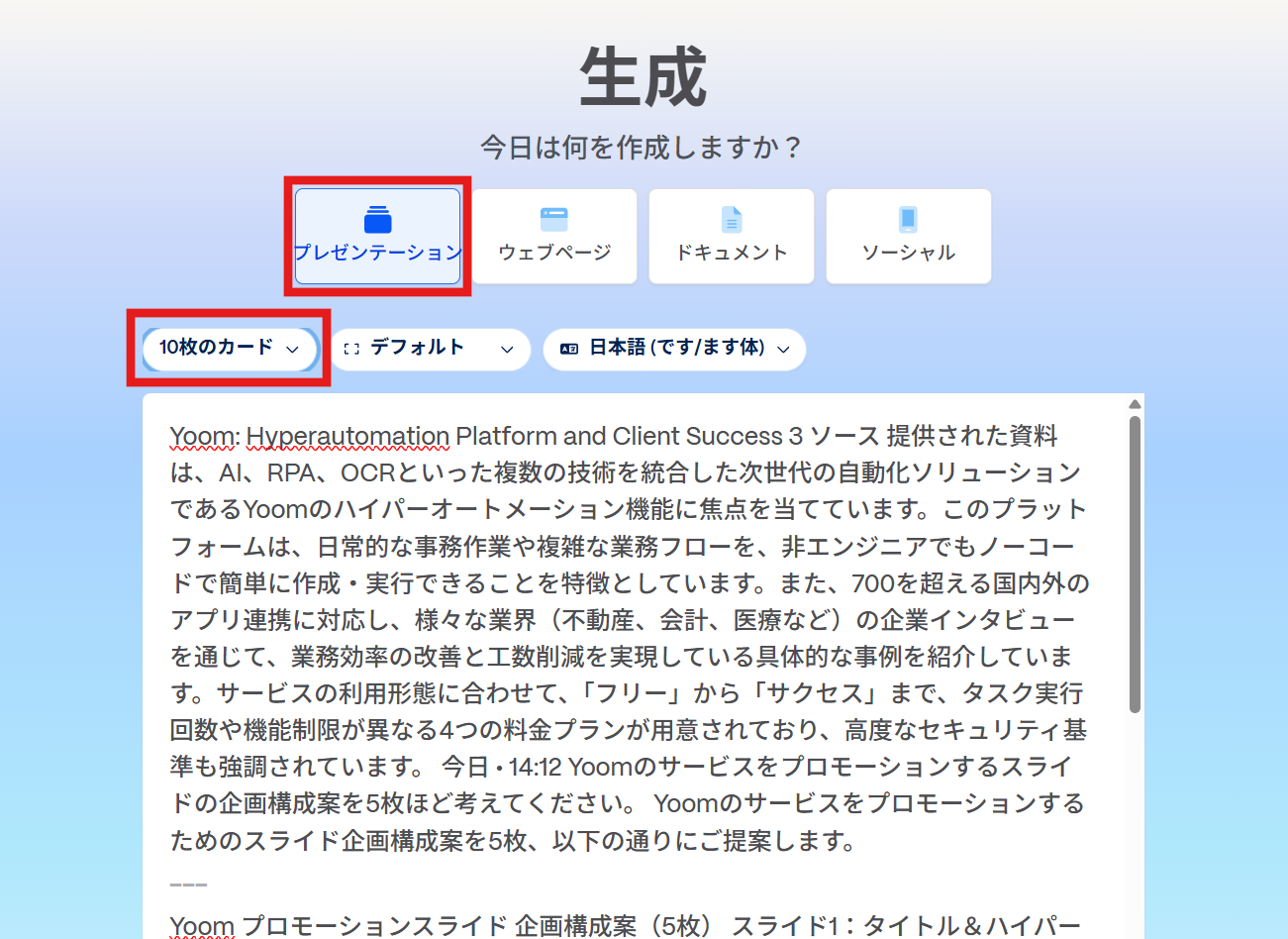1288x939 pixels.
Task: Select the ソーシャル content type card
Action: 909,236
